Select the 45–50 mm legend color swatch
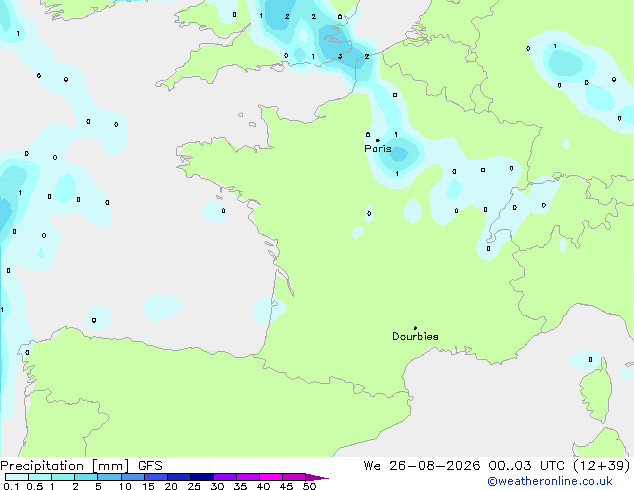This screenshot has width=634, height=490. tap(294, 477)
